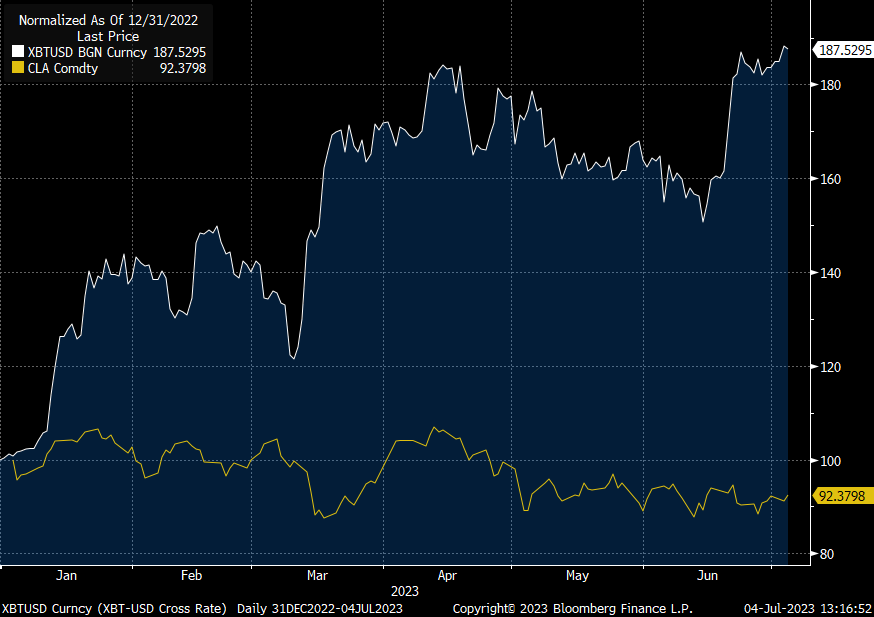Click the 'Last Price' legend header
This screenshot has height=617, width=874.
pyautogui.click(x=107, y=36)
